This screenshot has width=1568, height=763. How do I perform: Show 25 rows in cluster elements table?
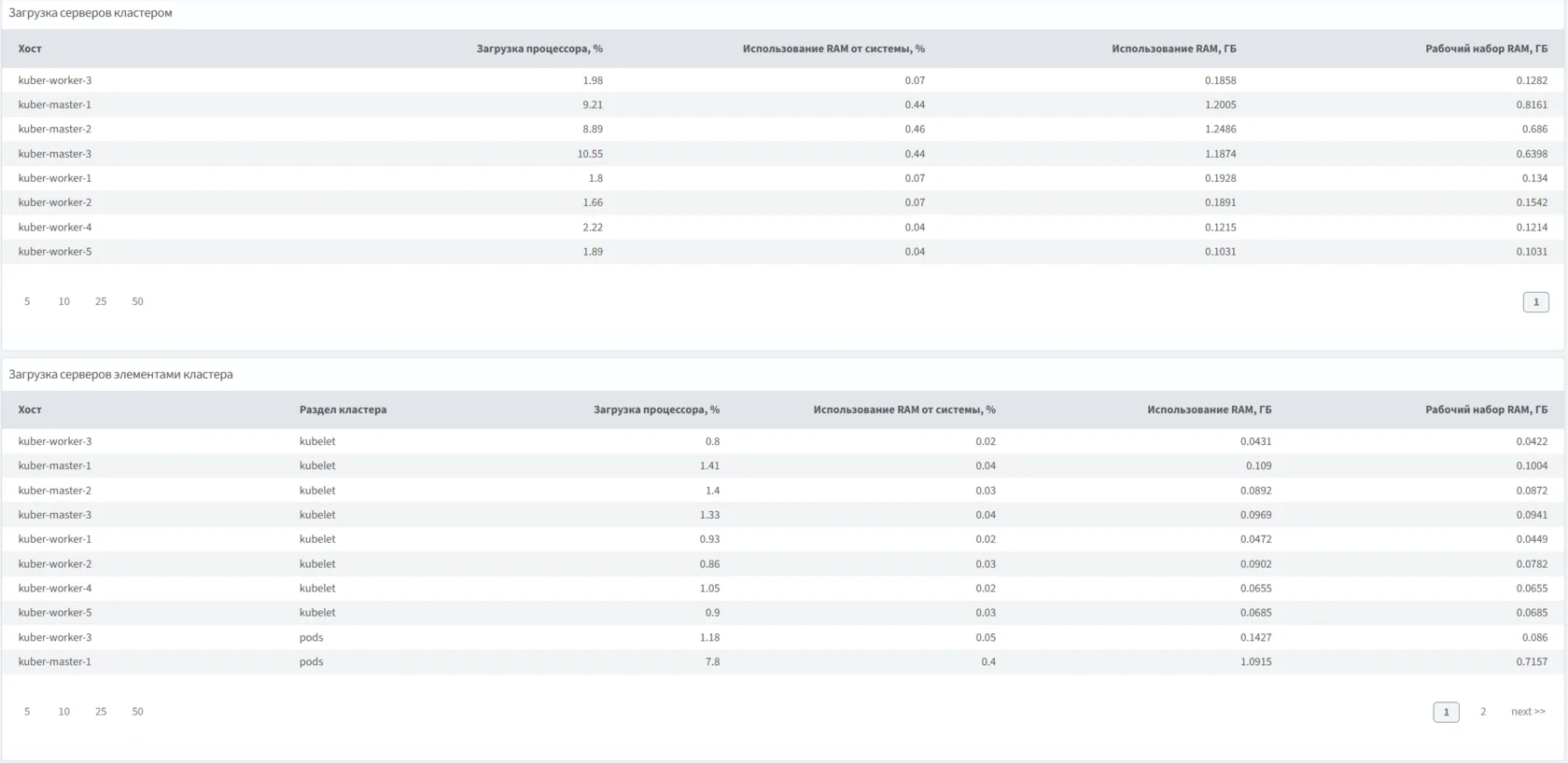point(101,712)
